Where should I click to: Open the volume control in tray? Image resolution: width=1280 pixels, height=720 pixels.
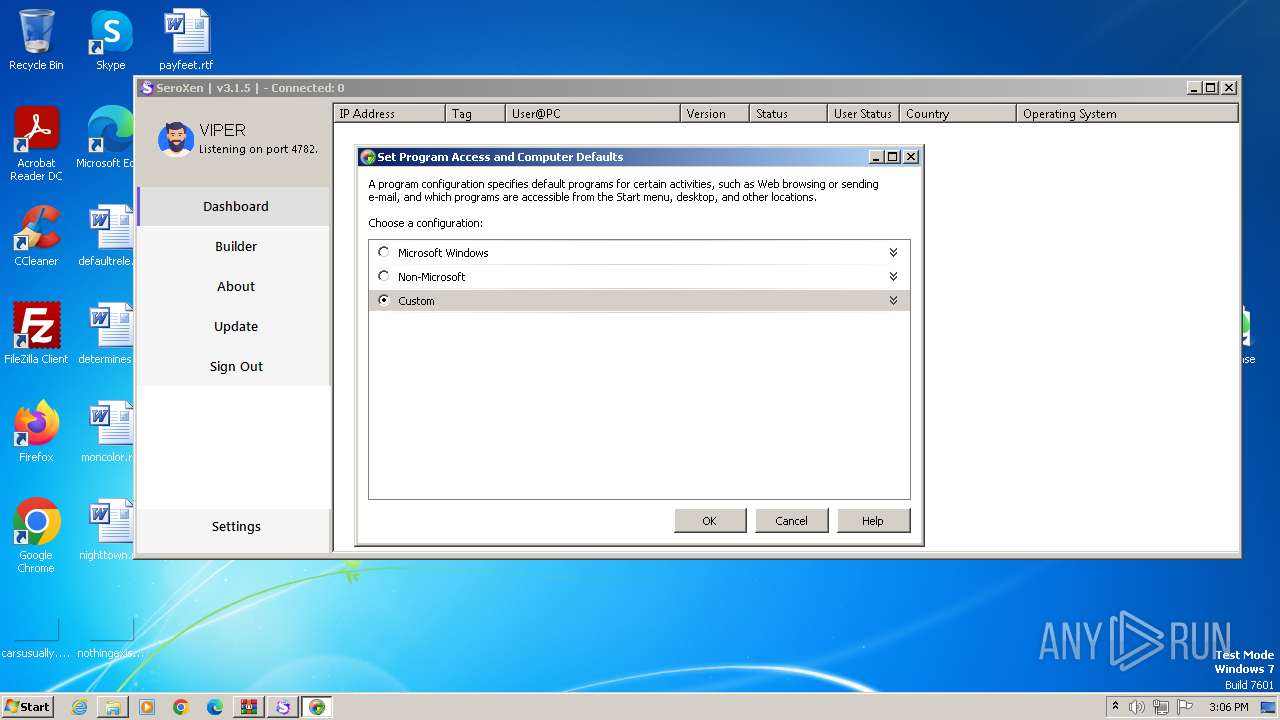tap(1137, 707)
